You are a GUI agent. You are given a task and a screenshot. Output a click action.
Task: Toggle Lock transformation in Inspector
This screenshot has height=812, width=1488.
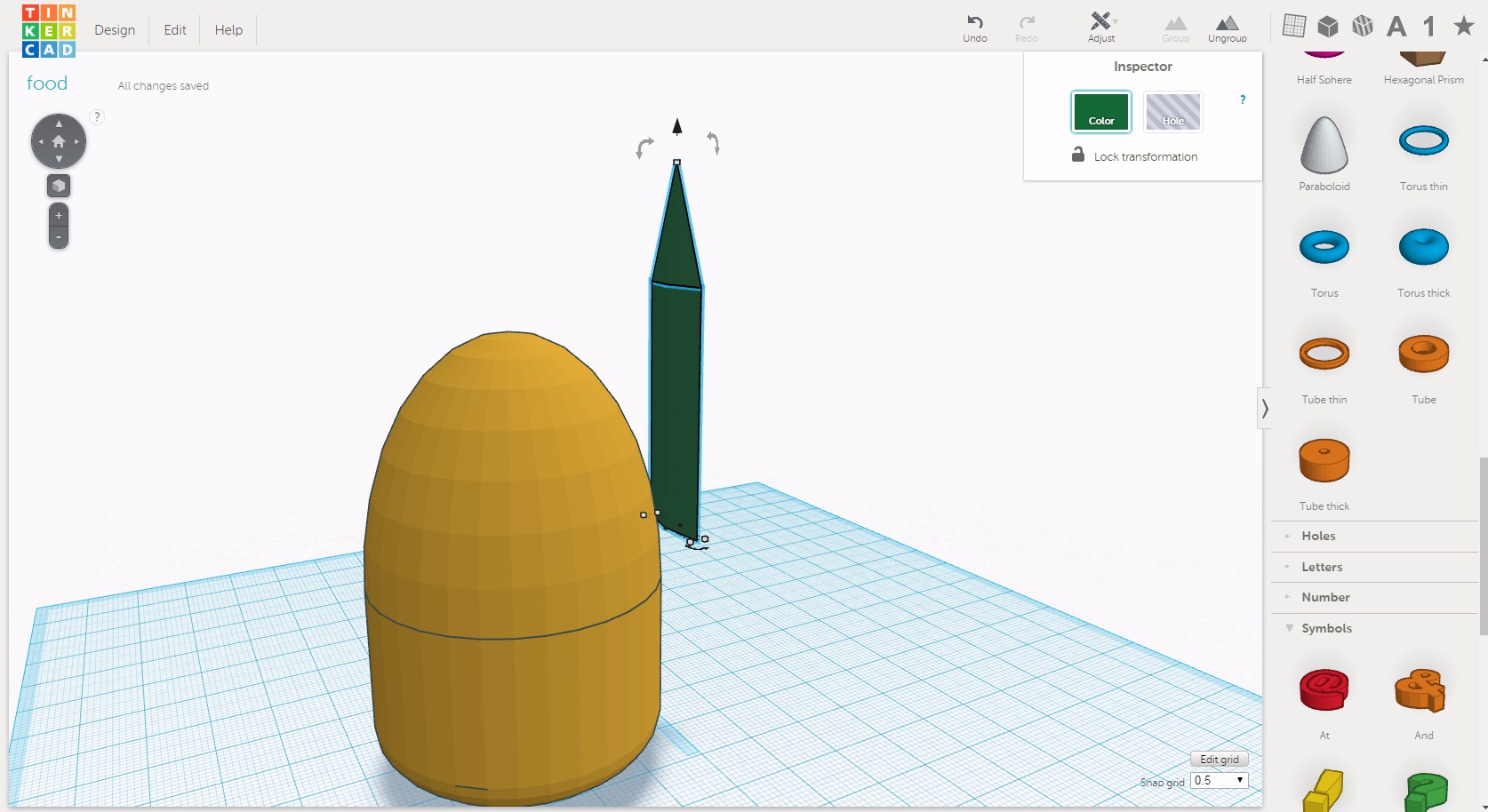(1135, 155)
